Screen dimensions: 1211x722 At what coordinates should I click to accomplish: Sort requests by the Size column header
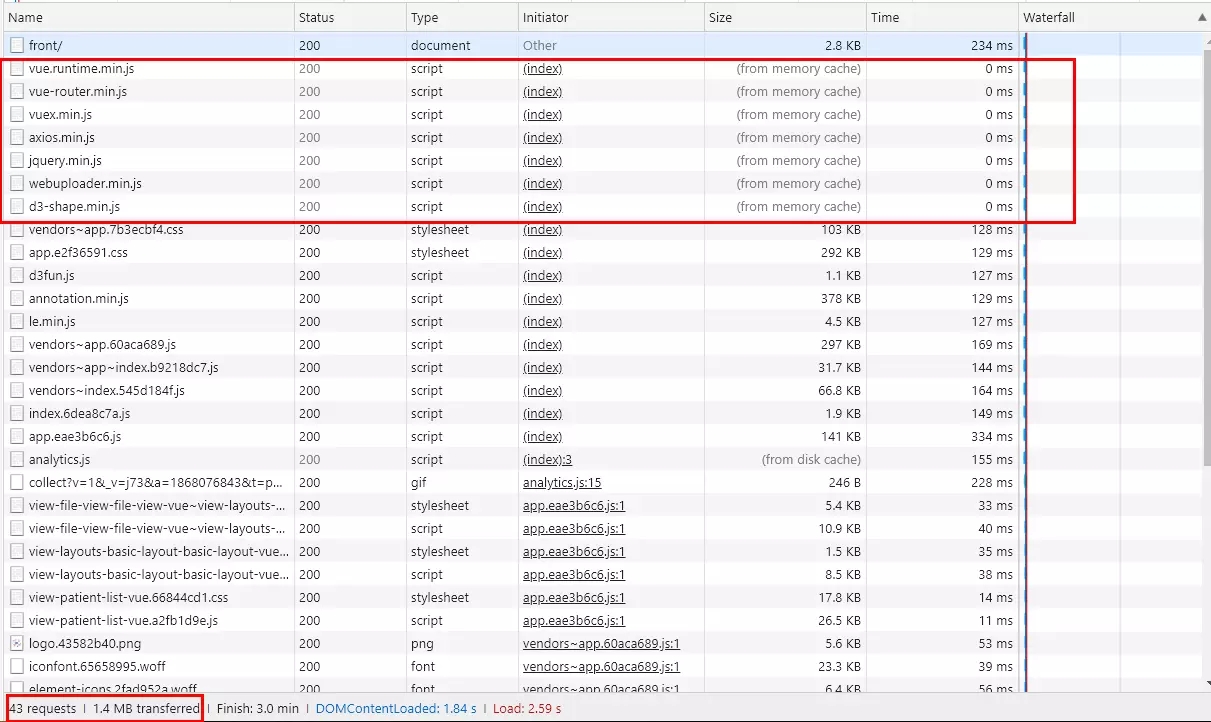[720, 18]
